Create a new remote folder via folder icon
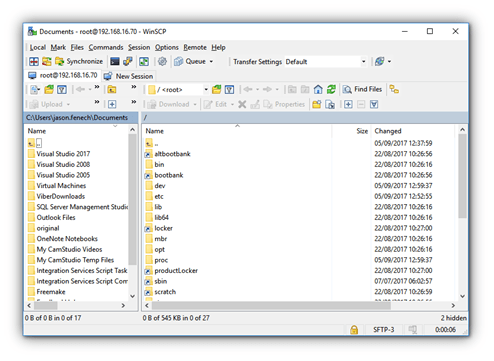 [317, 104]
